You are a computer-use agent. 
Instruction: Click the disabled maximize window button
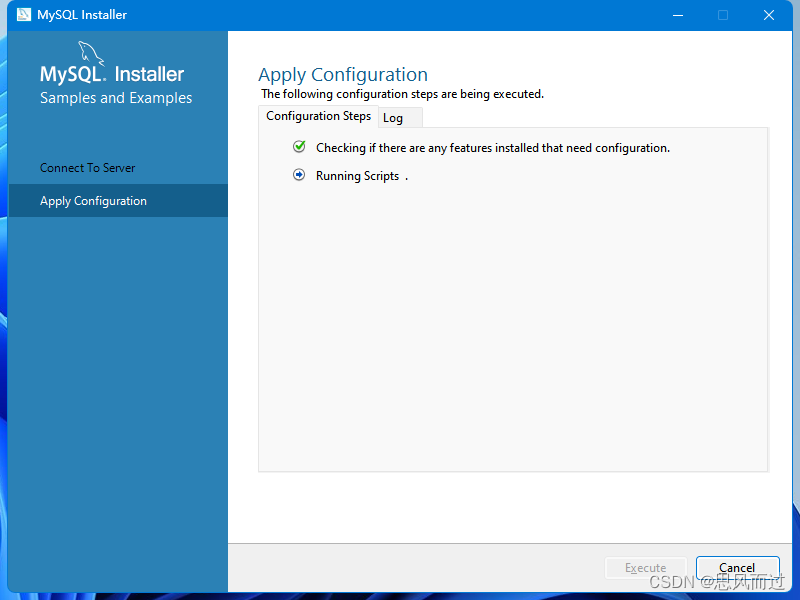point(723,15)
